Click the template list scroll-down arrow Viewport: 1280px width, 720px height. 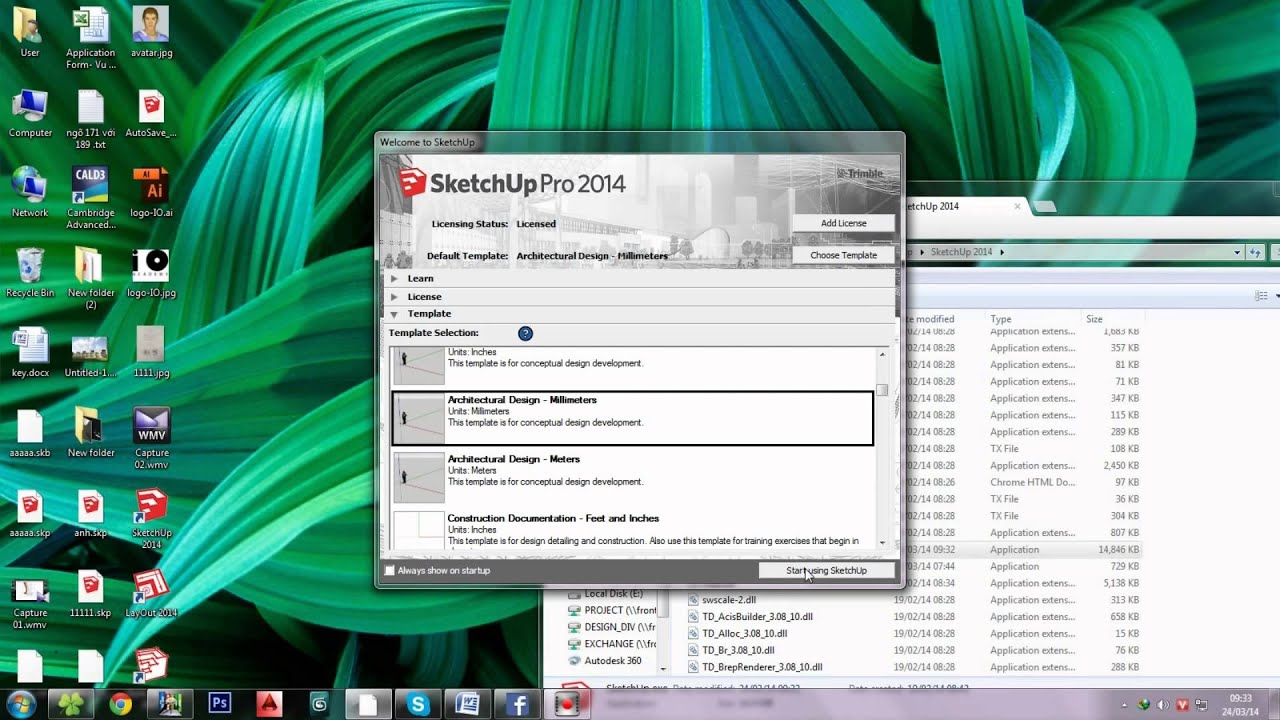pyautogui.click(x=882, y=542)
